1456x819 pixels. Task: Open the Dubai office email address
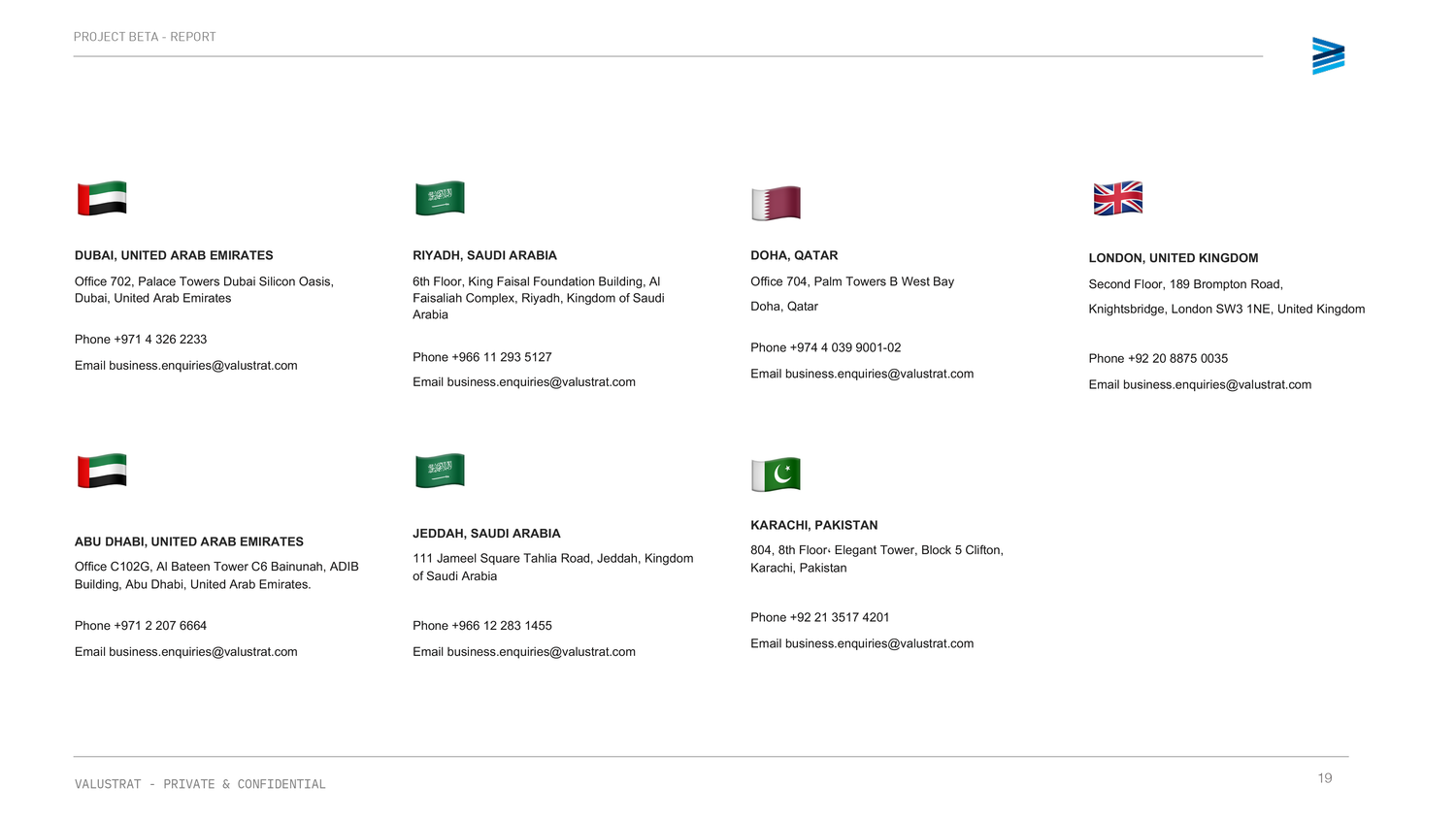pyautogui.click(x=203, y=366)
